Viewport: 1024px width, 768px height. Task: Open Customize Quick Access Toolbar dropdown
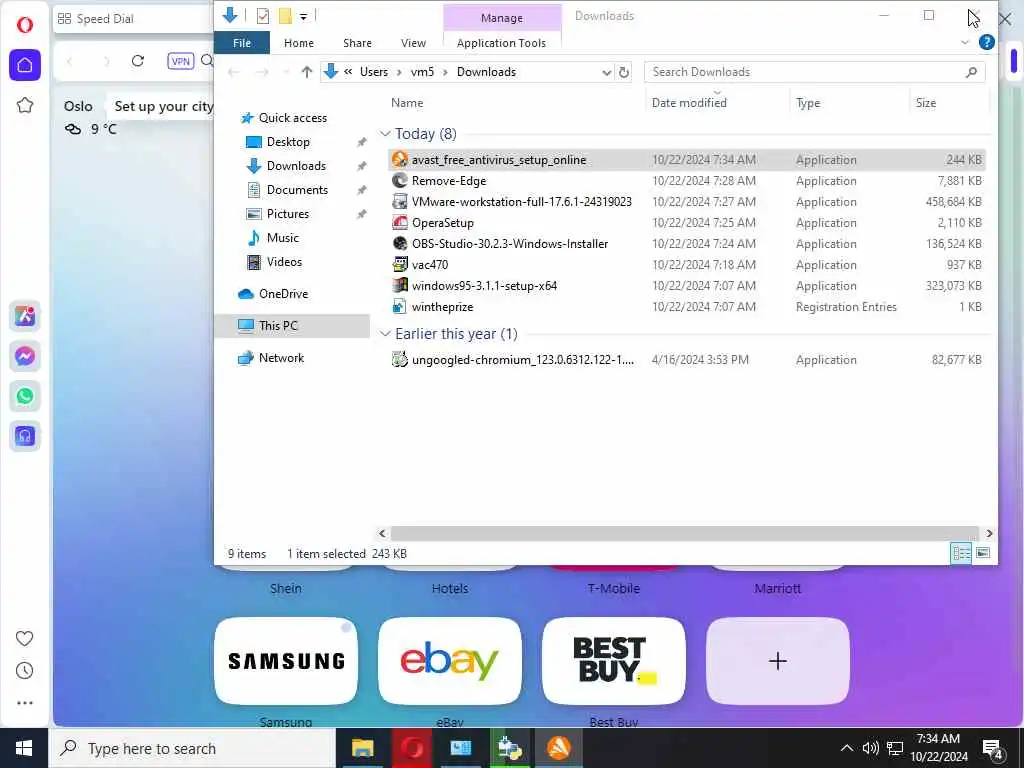click(x=304, y=16)
